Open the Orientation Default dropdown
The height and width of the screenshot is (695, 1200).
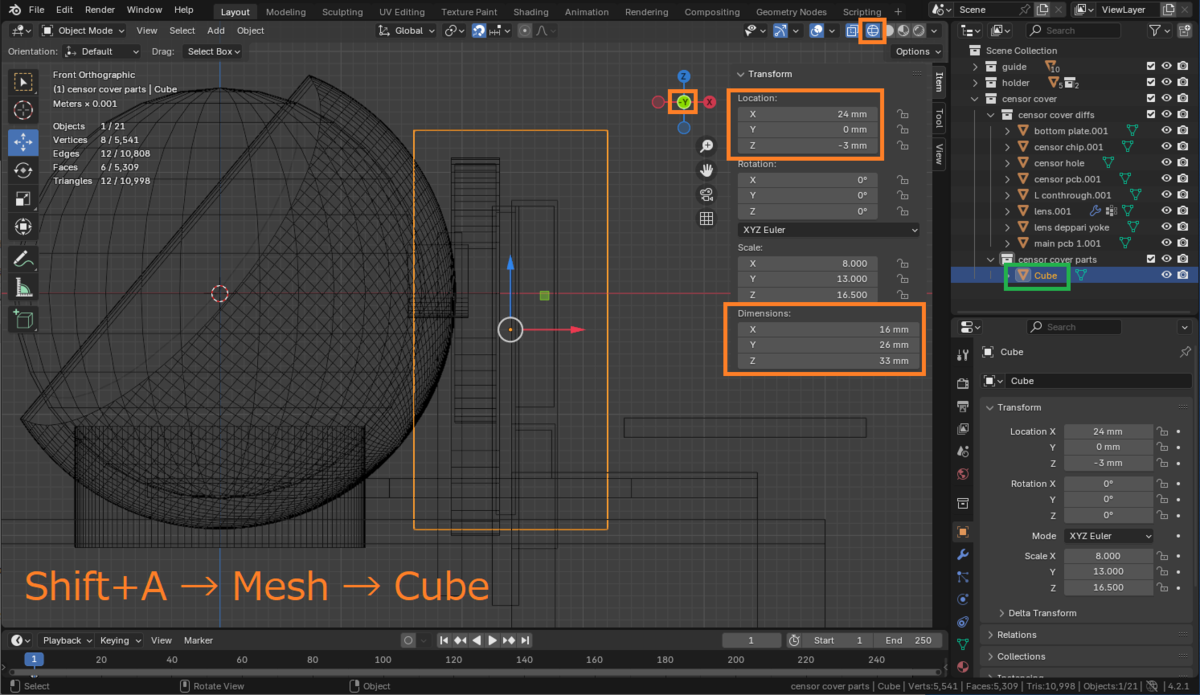pos(101,51)
